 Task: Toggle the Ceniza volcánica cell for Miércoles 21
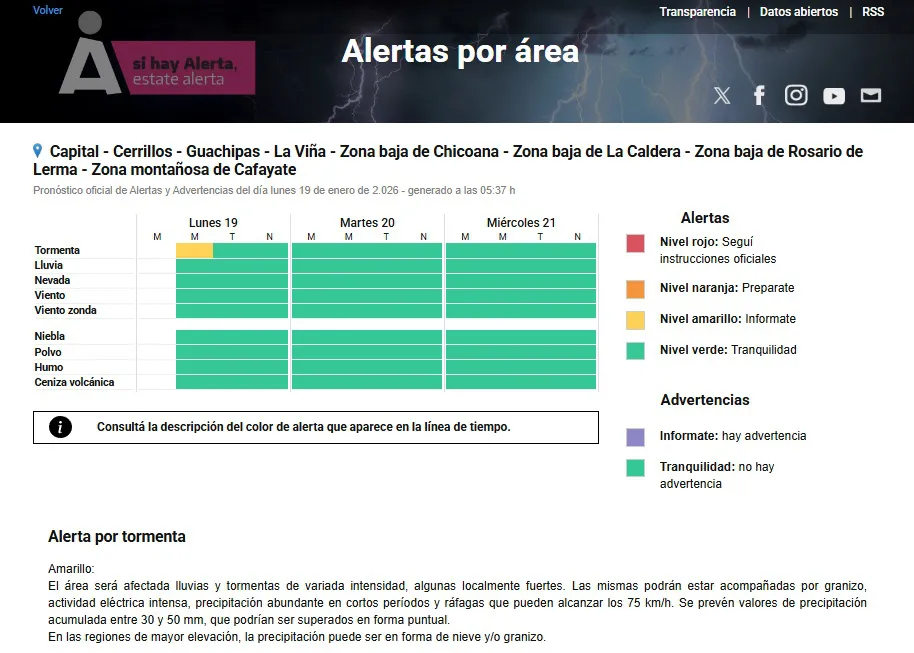(520, 382)
